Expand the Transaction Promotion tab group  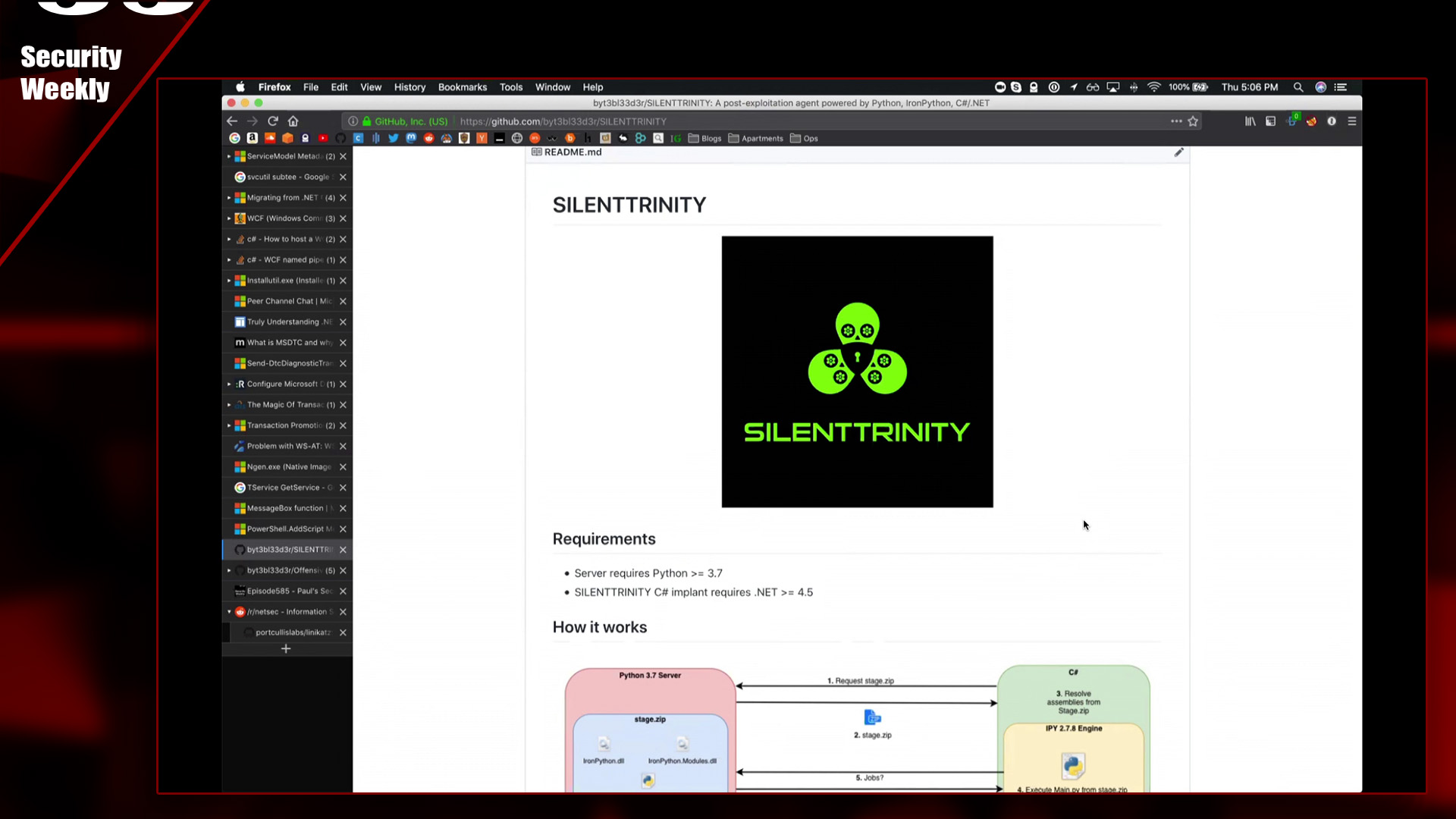pos(229,425)
